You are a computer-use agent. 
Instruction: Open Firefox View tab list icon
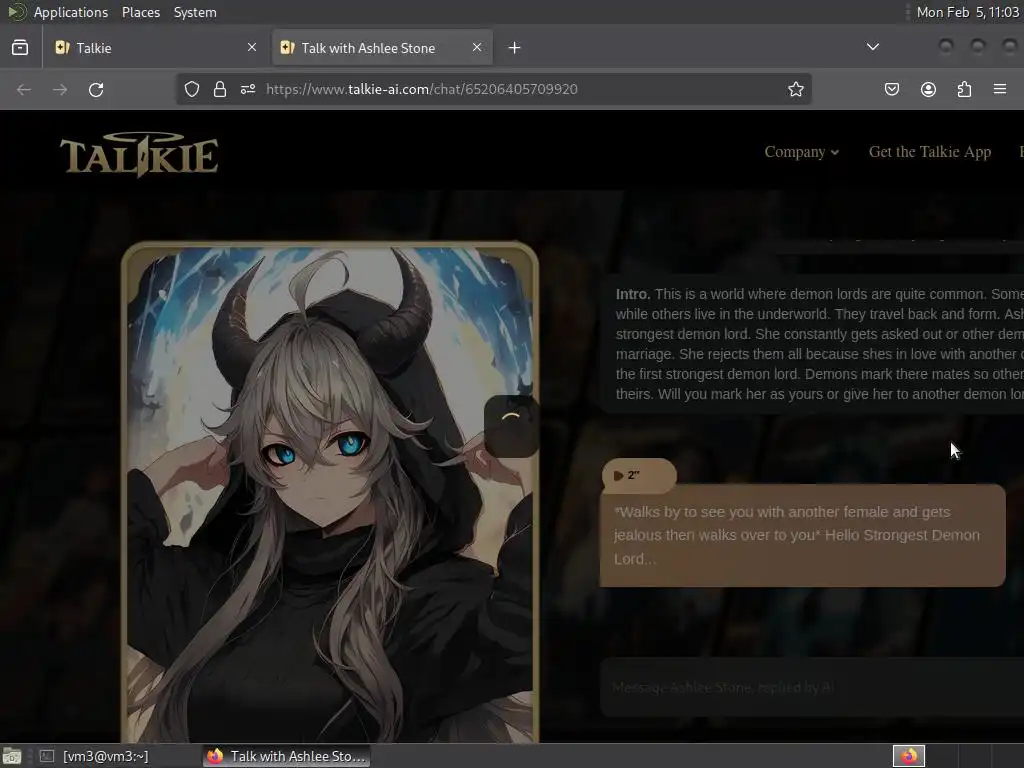click(x=20, y=48)
